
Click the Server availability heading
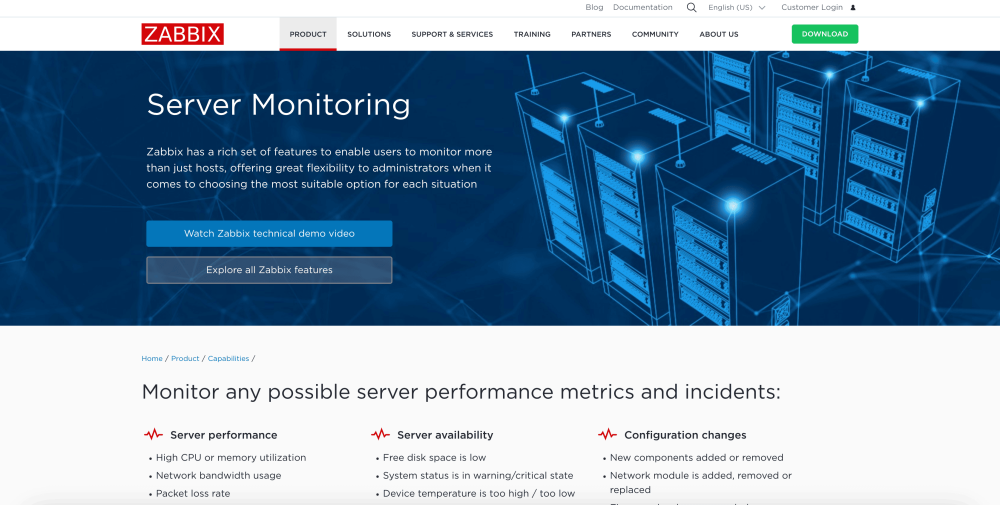pos(445,435)
